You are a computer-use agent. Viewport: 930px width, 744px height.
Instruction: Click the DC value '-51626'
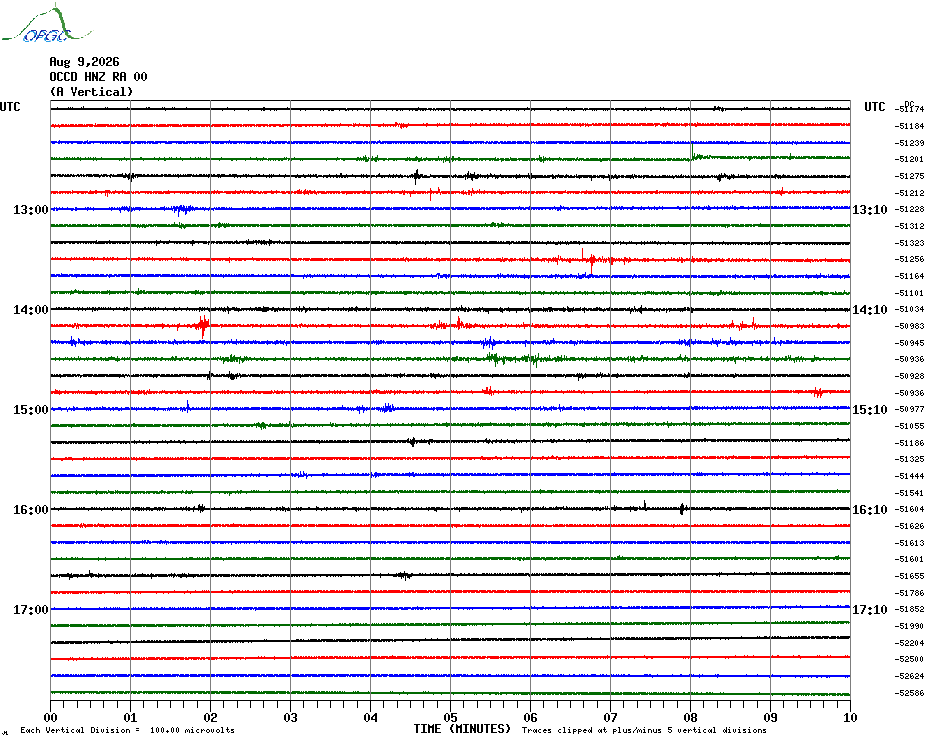910,526
